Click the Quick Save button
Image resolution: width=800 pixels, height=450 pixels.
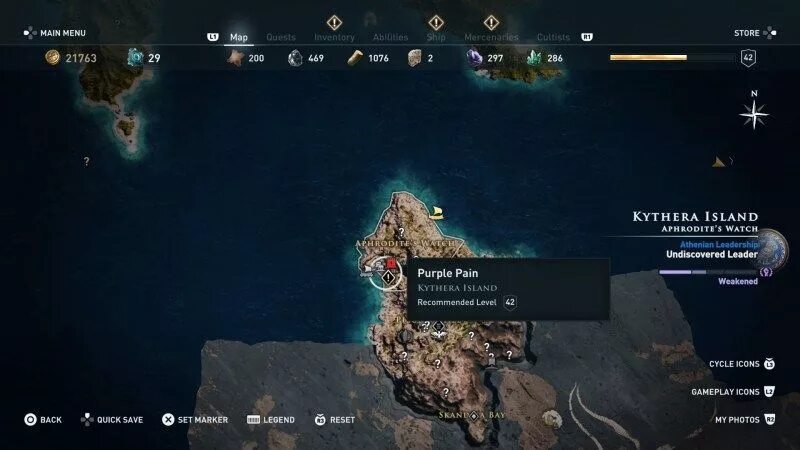tap(112, 420)
